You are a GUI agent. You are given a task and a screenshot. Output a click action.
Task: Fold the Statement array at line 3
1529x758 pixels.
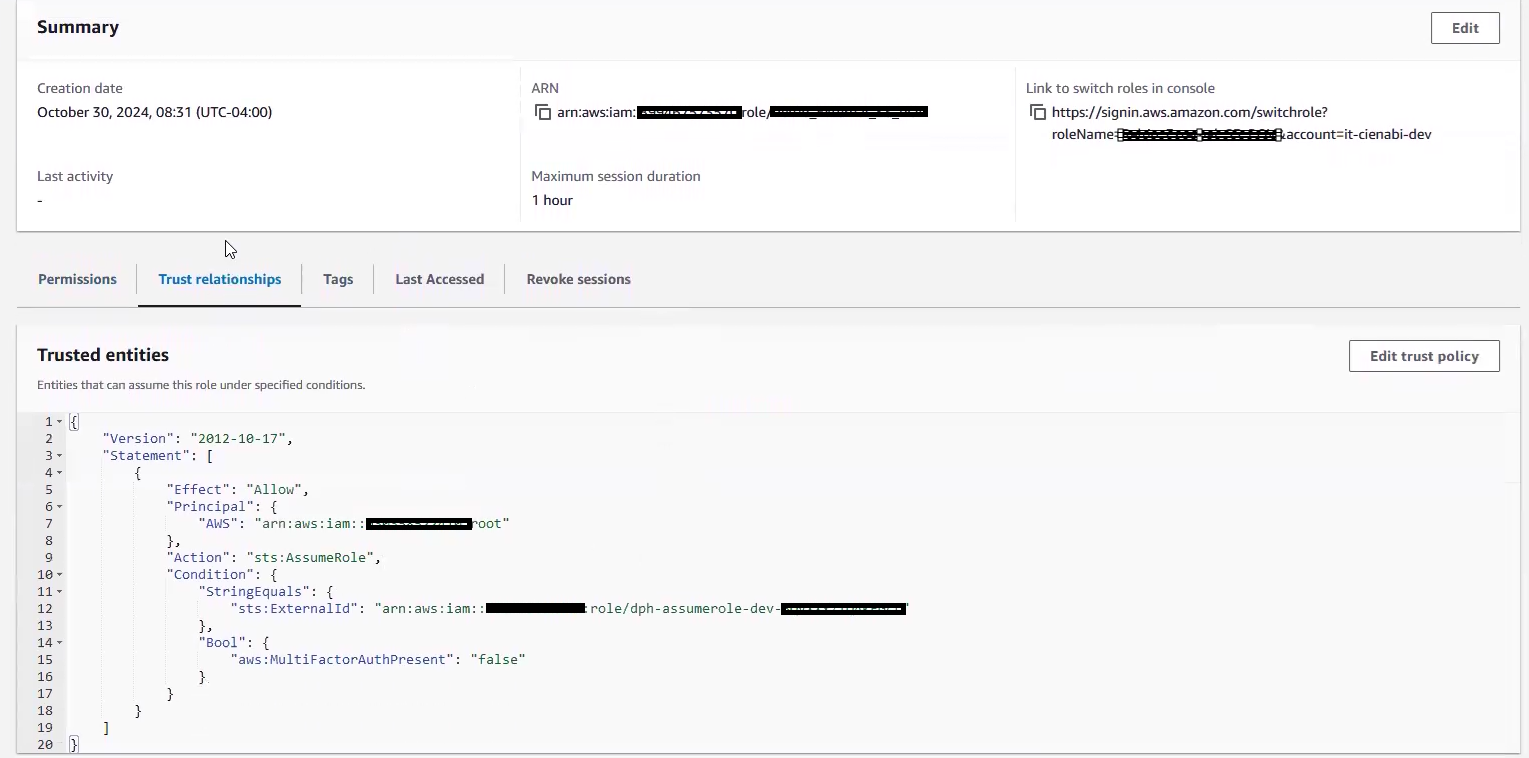click(x=60, y=456)
